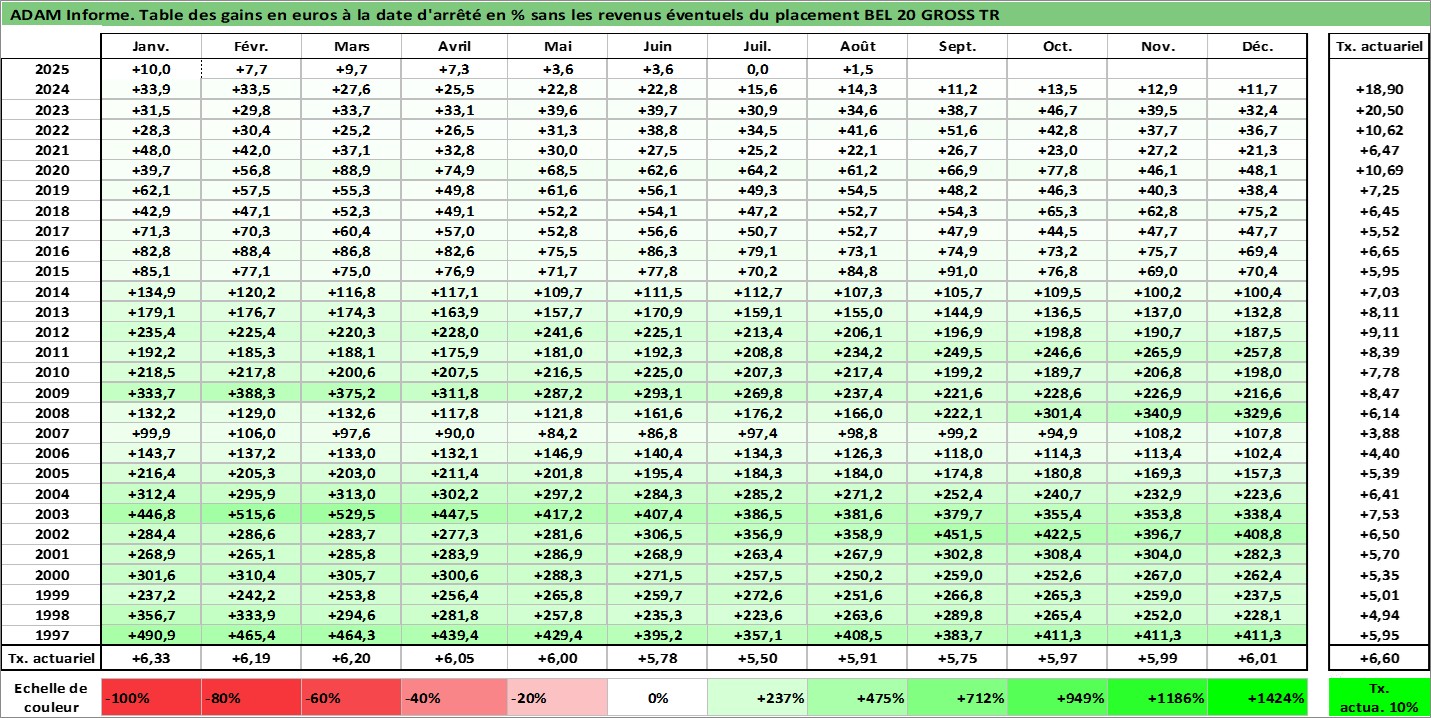Select the -40% pink color swatch
The height and width of the screenshot is (718, 1431).
click(x=452, y=698)
